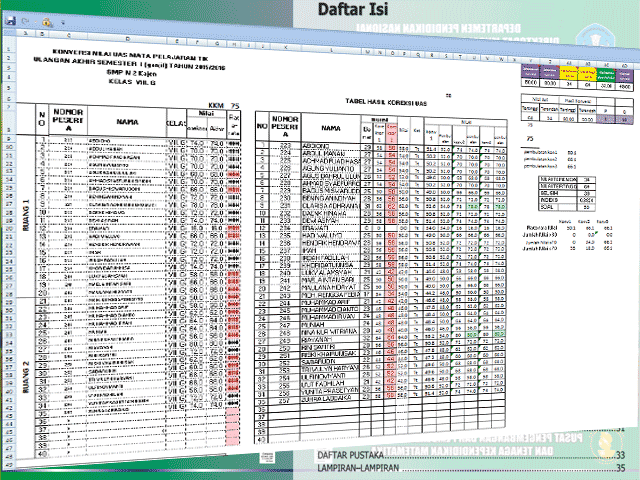Select column M header
The image size is (640, 480).
pos(368,52)
